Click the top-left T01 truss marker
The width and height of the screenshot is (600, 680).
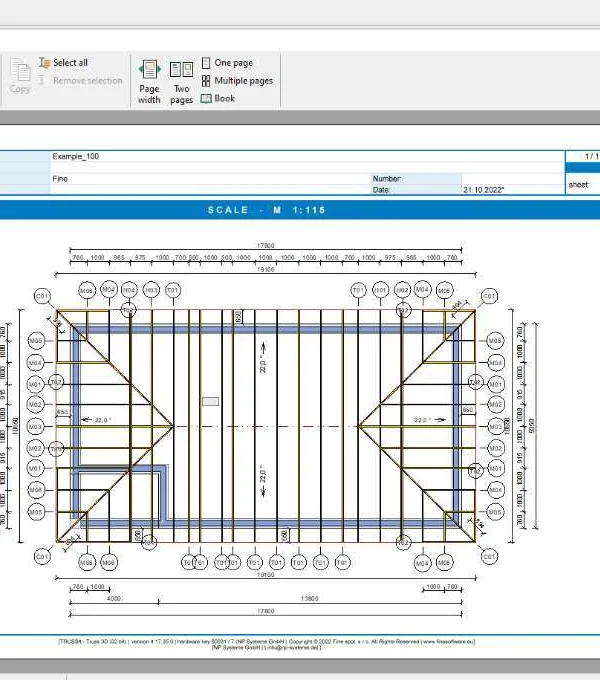[x=173, y=290]
